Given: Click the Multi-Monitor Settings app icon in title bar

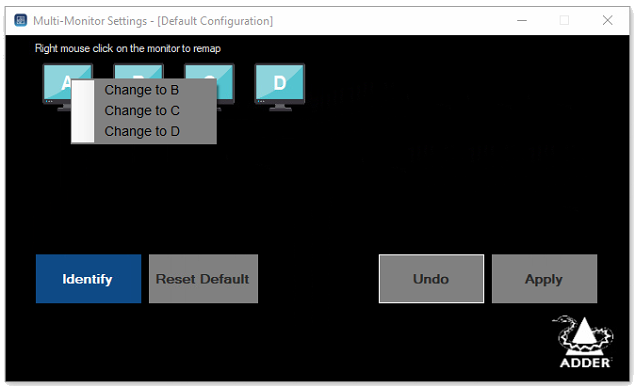Looking at the screenshot, I should point(21,20).
